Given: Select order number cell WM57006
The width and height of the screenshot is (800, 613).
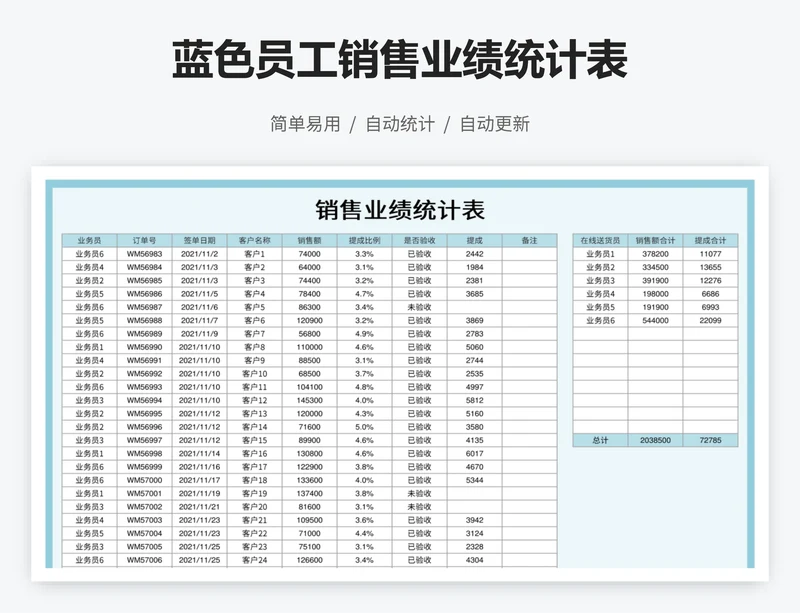Looking at the screenshot, I should pos(144,560).
